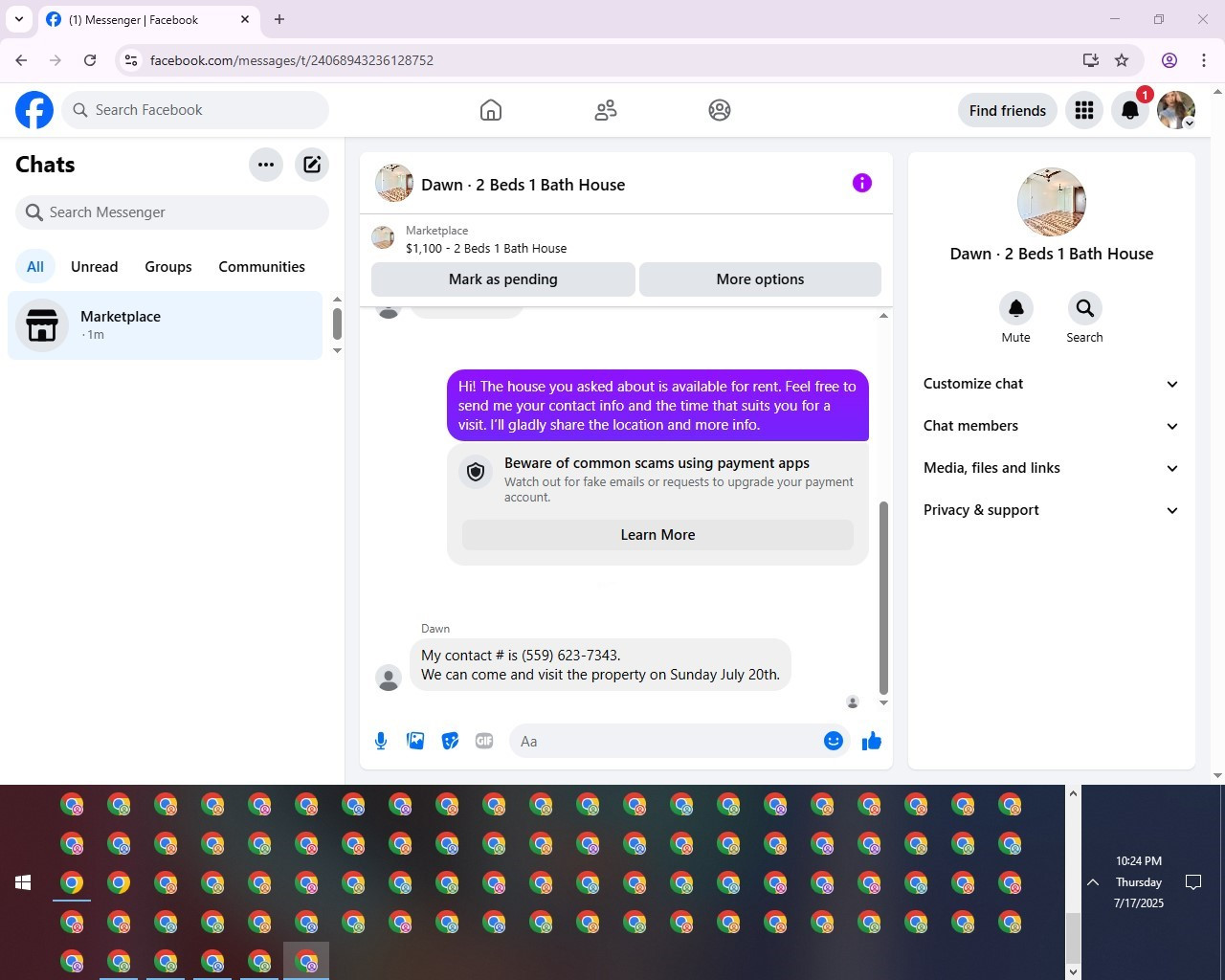The image size is (1225, 980).
Task: Send a thumbs-up like
Action: point(872,741)
